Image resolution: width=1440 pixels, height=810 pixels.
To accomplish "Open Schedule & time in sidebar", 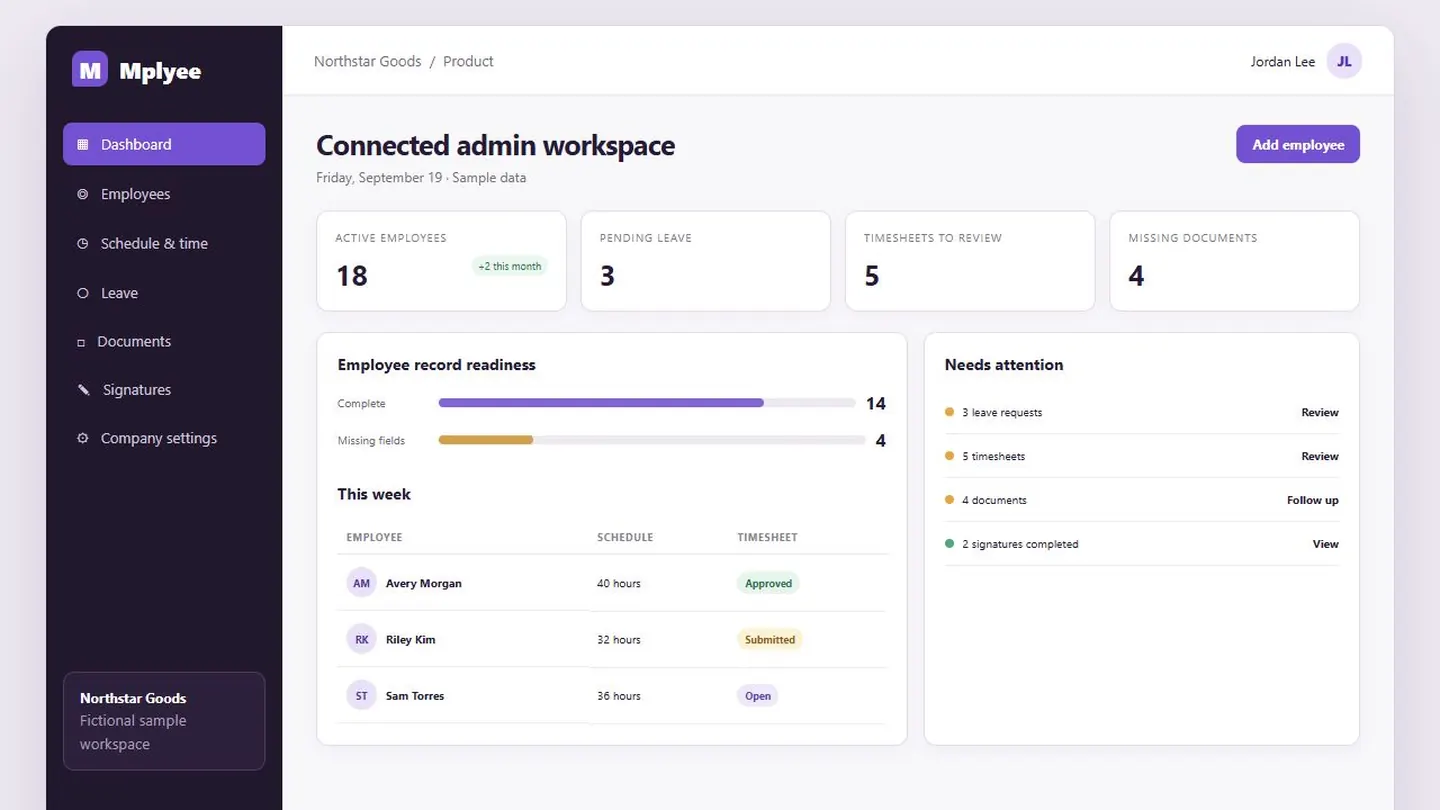I will (154, 243).
